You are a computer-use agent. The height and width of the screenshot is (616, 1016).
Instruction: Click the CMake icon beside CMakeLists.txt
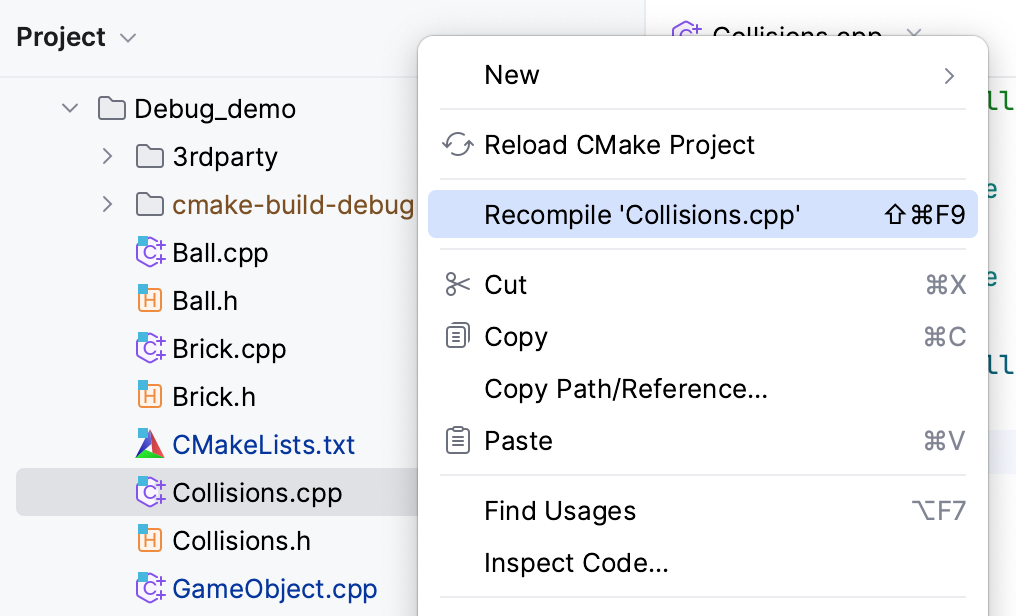pos(149,444)
